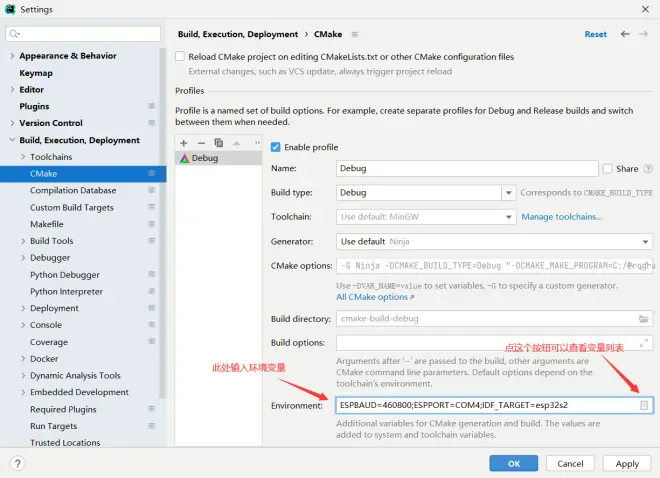Screen dimensions: 660x478
Task: Click the project icon on the Coverage row
Action: point(152,341)
